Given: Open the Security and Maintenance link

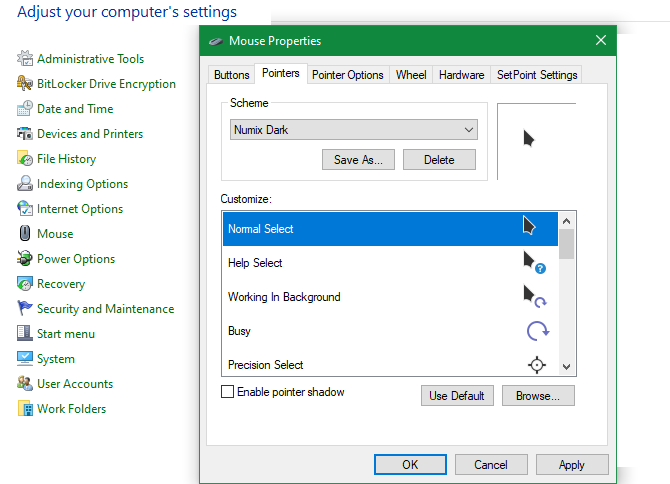Looking at the screenshot, I should [x=106, y=308].
